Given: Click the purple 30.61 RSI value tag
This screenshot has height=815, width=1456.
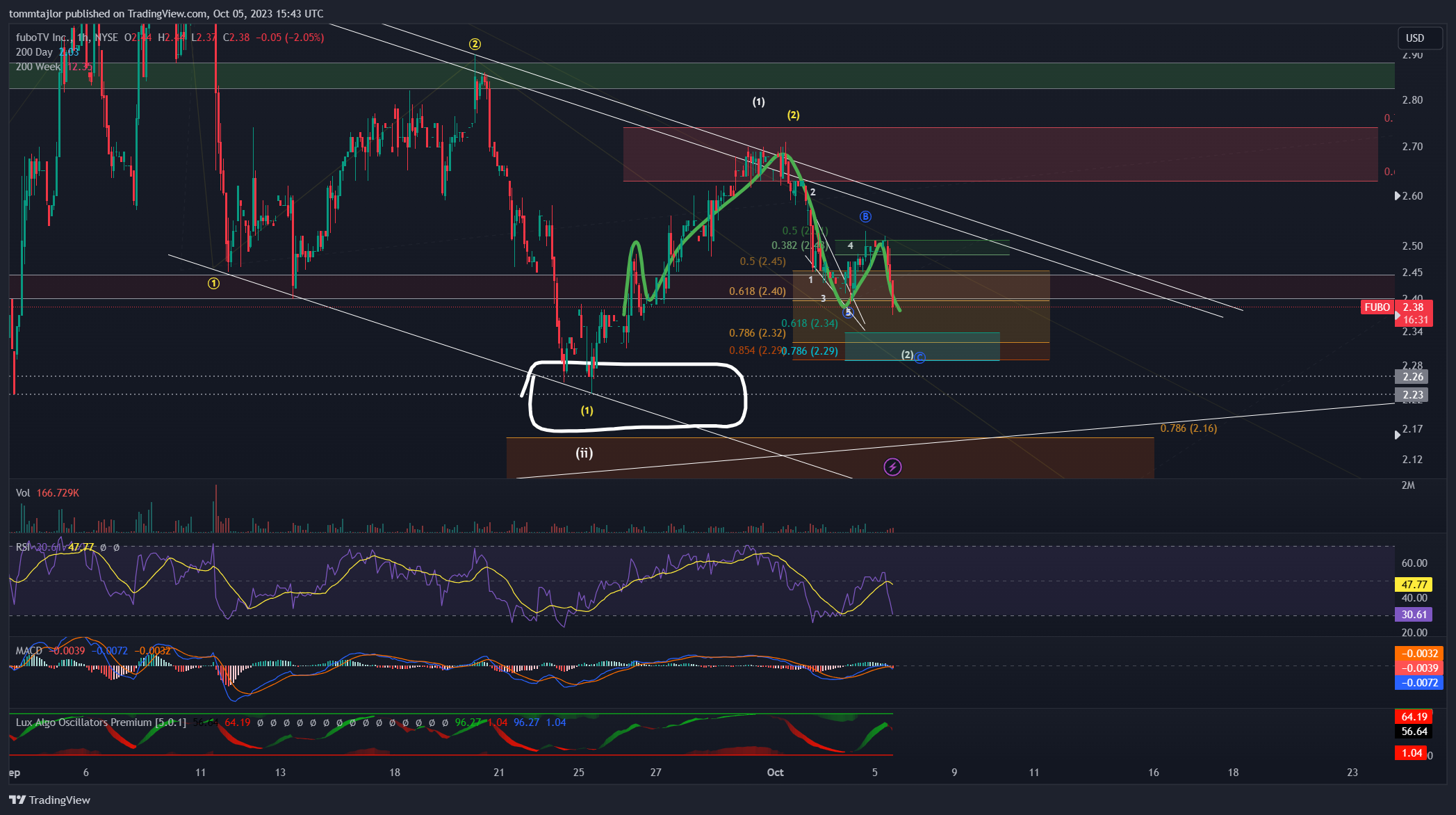Looking at the screenshot, I should point(1414,615).
